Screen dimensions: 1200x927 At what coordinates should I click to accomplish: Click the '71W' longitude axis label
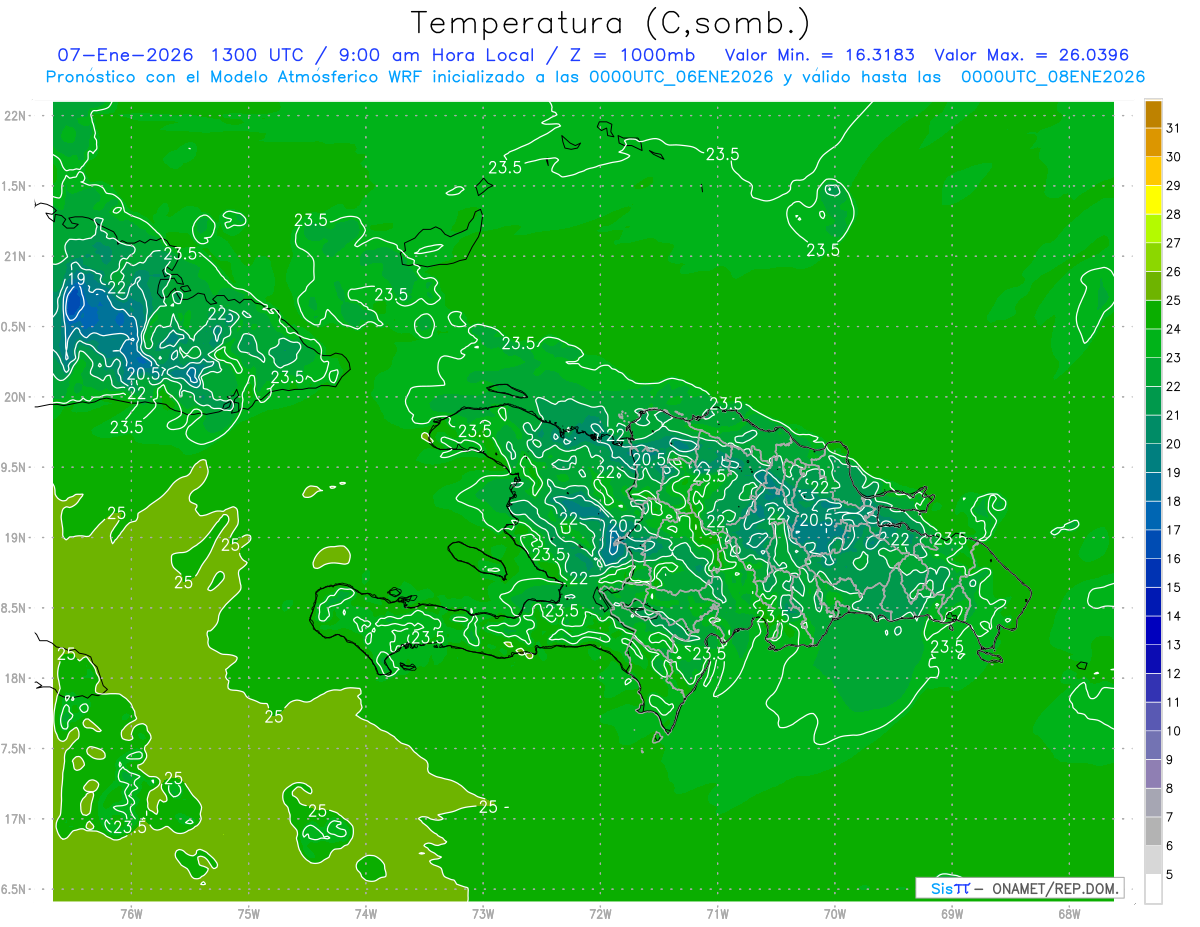point(717,914)
